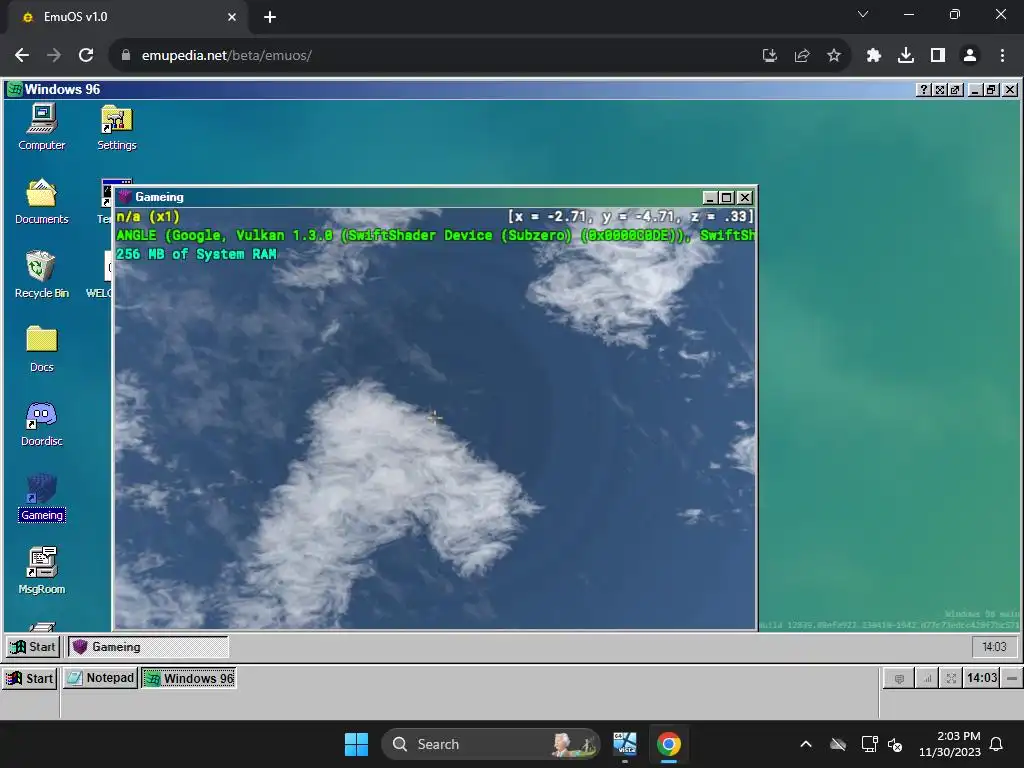Switch to Notepad in EmuOS taskbar
Viewport: 1024px width, 768px height.
(x=101, y=679)
